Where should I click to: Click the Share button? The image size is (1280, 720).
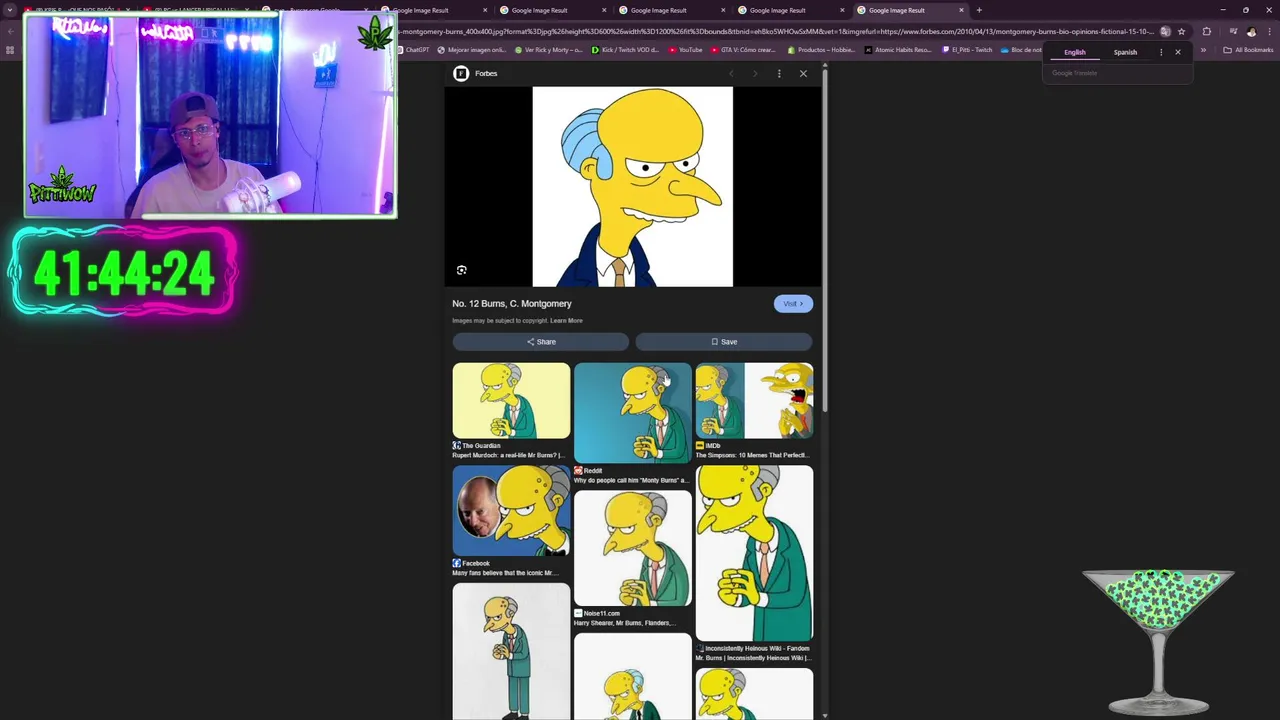point(541,342)
